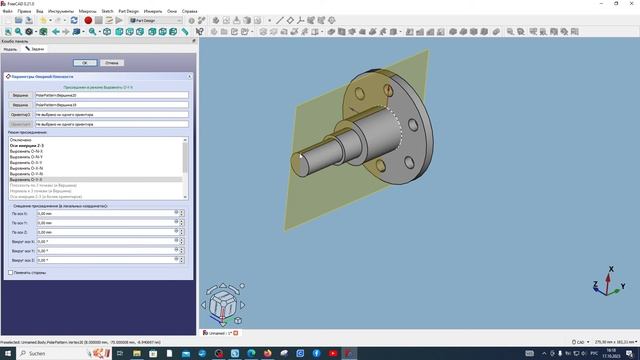Click the Isometric view icon

point(107,31)
